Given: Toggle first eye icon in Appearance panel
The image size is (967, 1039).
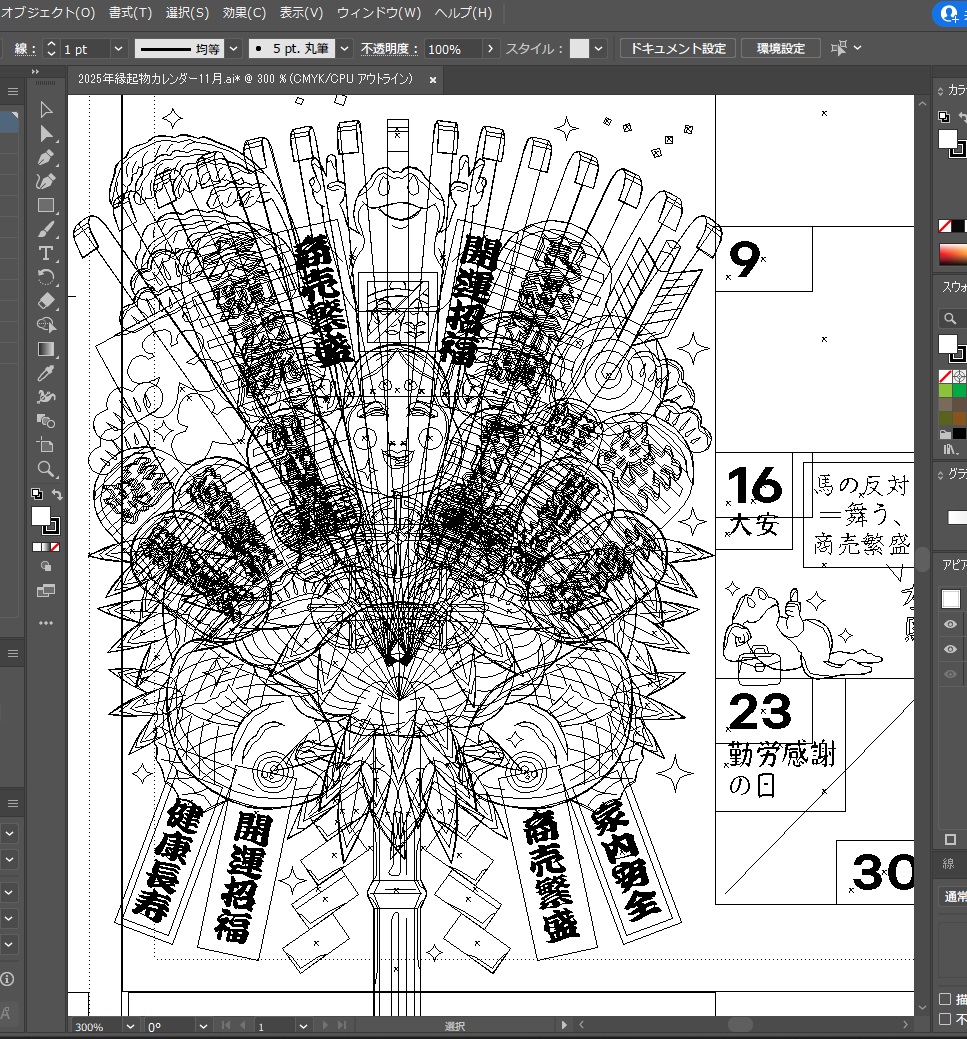Looking at the screenshot, I should [x=950, y=624].
